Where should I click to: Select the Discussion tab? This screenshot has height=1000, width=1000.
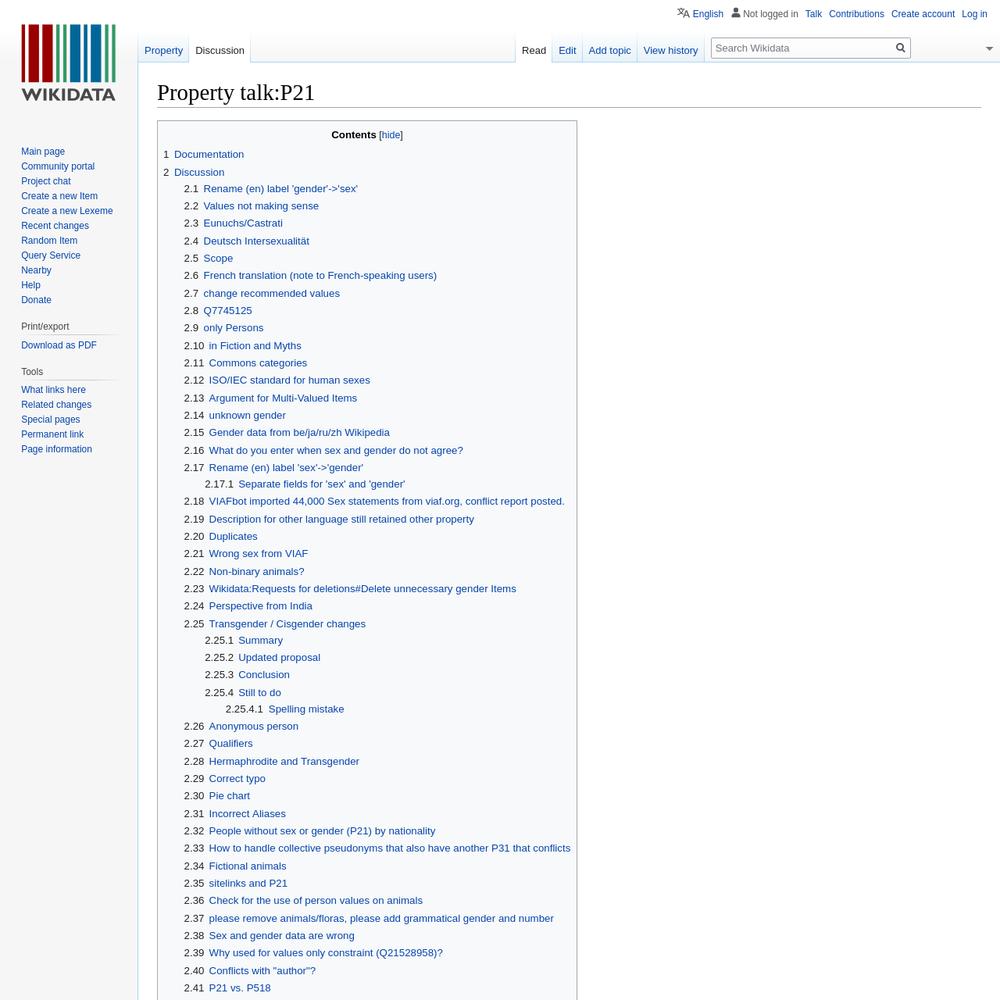(x=219, y=50)
